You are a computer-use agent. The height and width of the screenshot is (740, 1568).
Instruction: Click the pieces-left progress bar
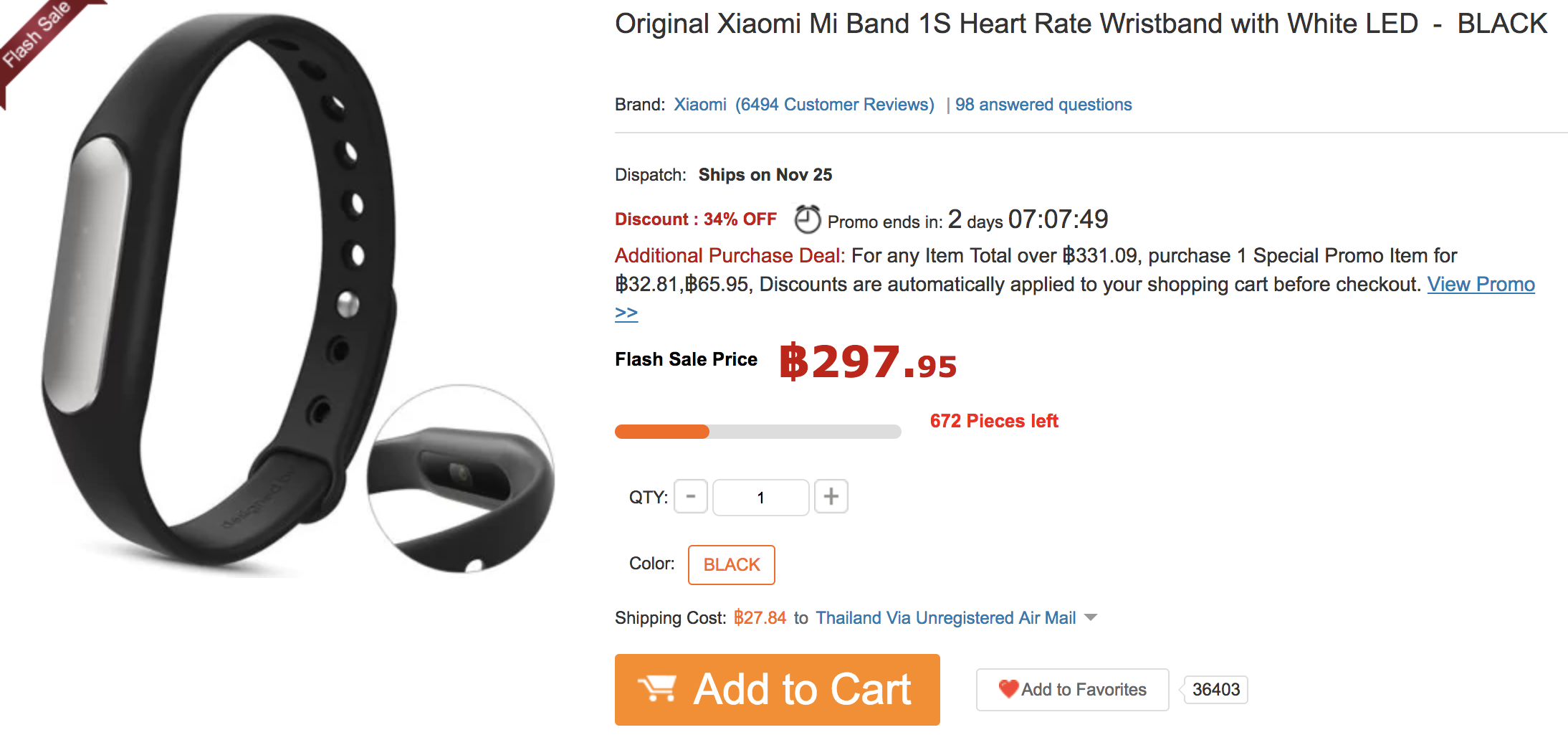coord(757,432)
